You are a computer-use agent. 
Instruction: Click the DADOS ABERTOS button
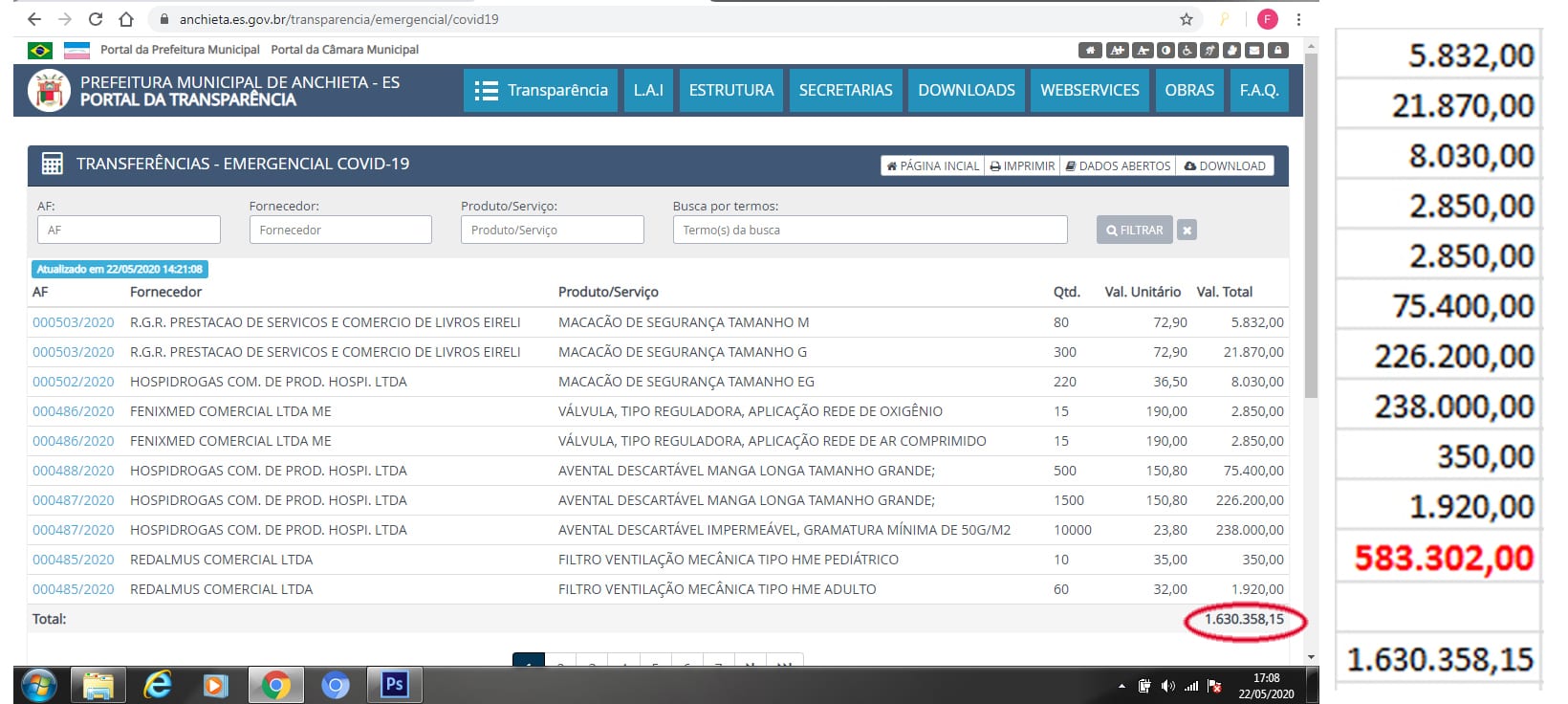pos(1118,165)
